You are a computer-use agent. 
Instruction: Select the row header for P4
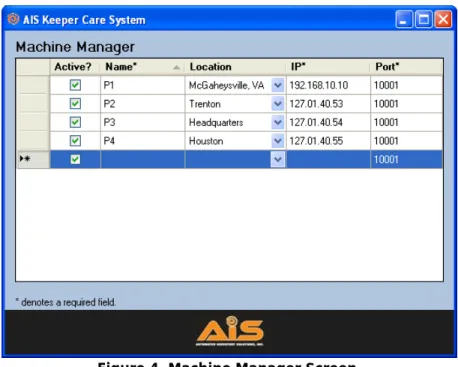(33, 141)
